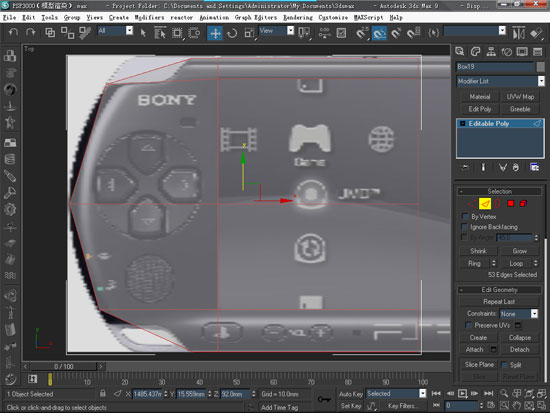Click the UVW Map modifier button
The height and width of the screenshot is (413, 550).
(520, 96)
